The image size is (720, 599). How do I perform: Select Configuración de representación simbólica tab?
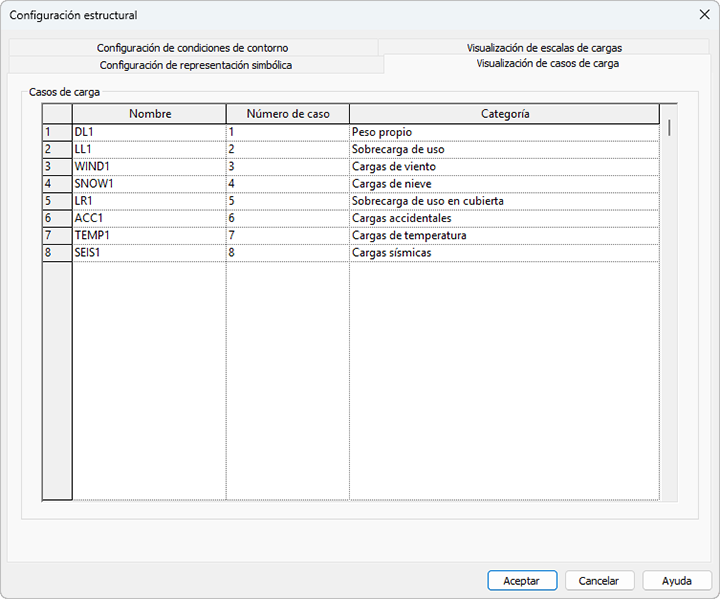pyautogui.click(x=196, y=65)
